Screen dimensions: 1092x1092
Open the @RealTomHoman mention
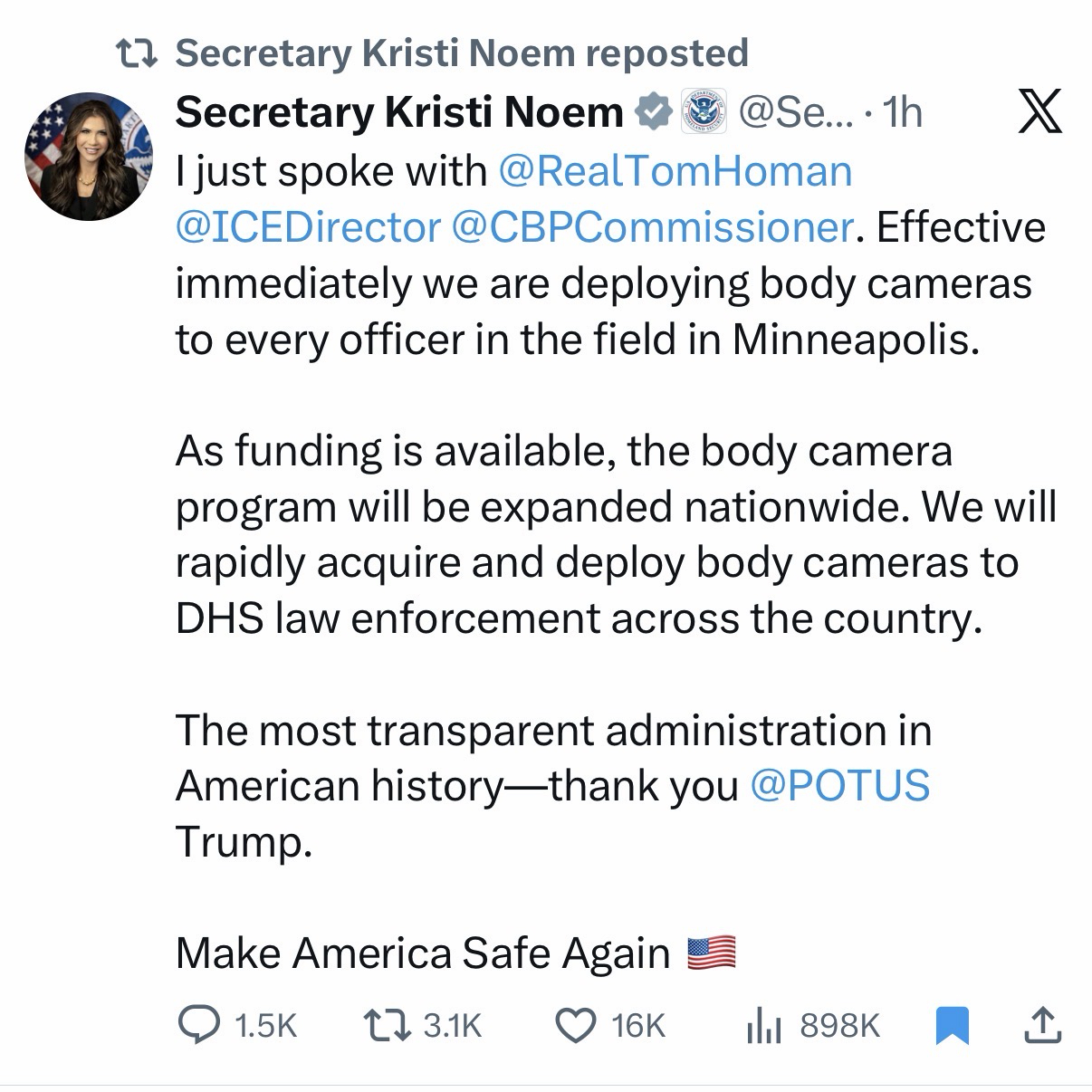tap(675, 171)
